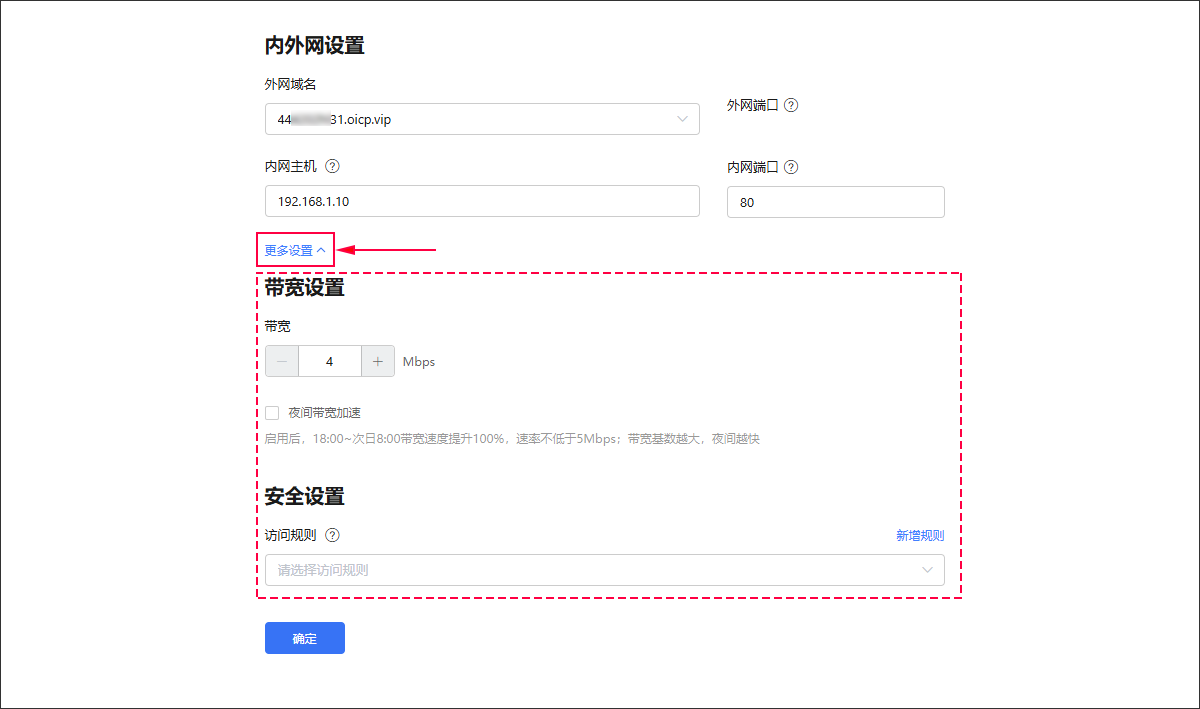Open the 外网域名 domain dropdown
This screenshot has height=709, width=1200.
[470, 119]
